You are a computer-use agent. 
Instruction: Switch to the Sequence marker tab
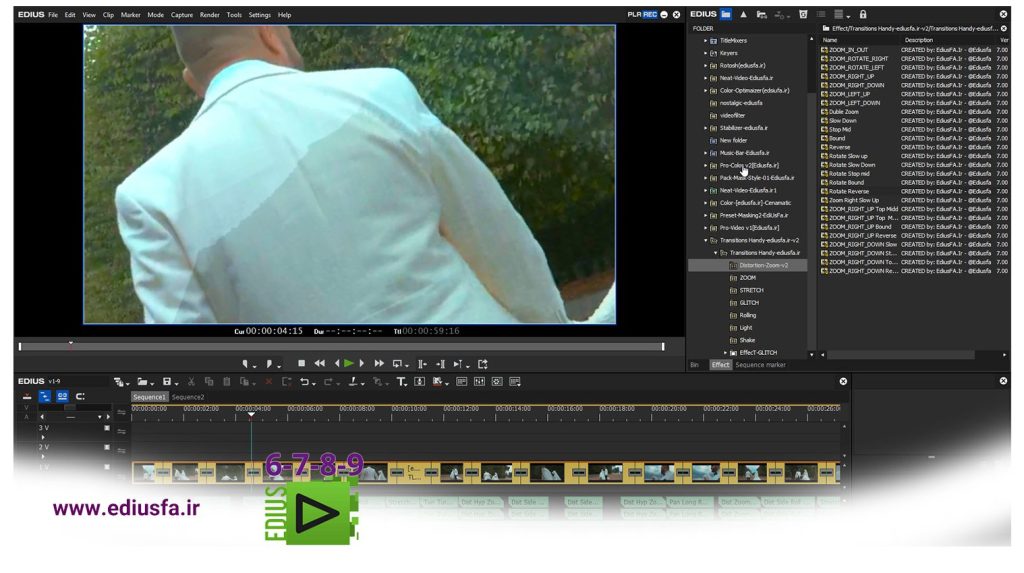[760, 365]
